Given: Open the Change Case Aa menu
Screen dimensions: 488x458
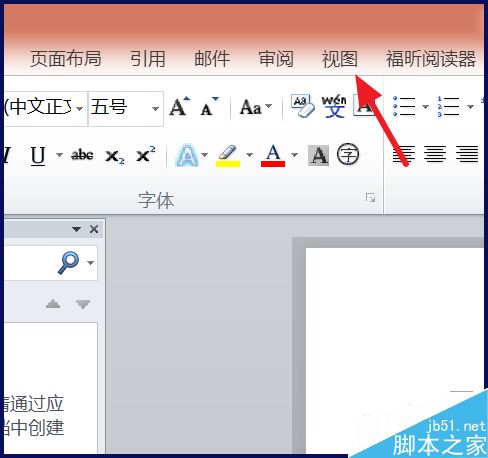Looking at the screenshot, I should pyautogui.click(x=255, y=107).
